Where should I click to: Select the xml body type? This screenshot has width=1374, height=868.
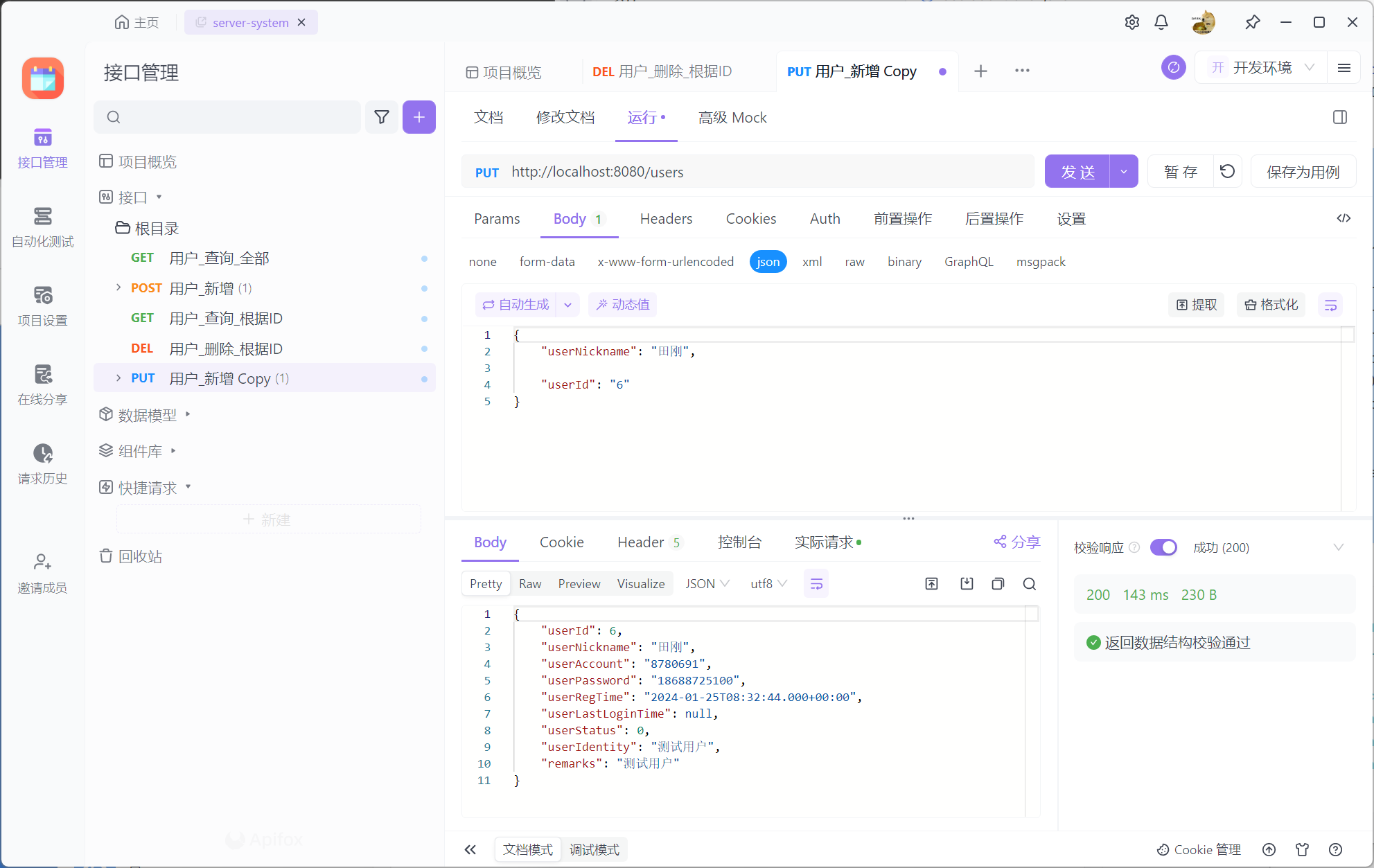click(x=812, y=262)
